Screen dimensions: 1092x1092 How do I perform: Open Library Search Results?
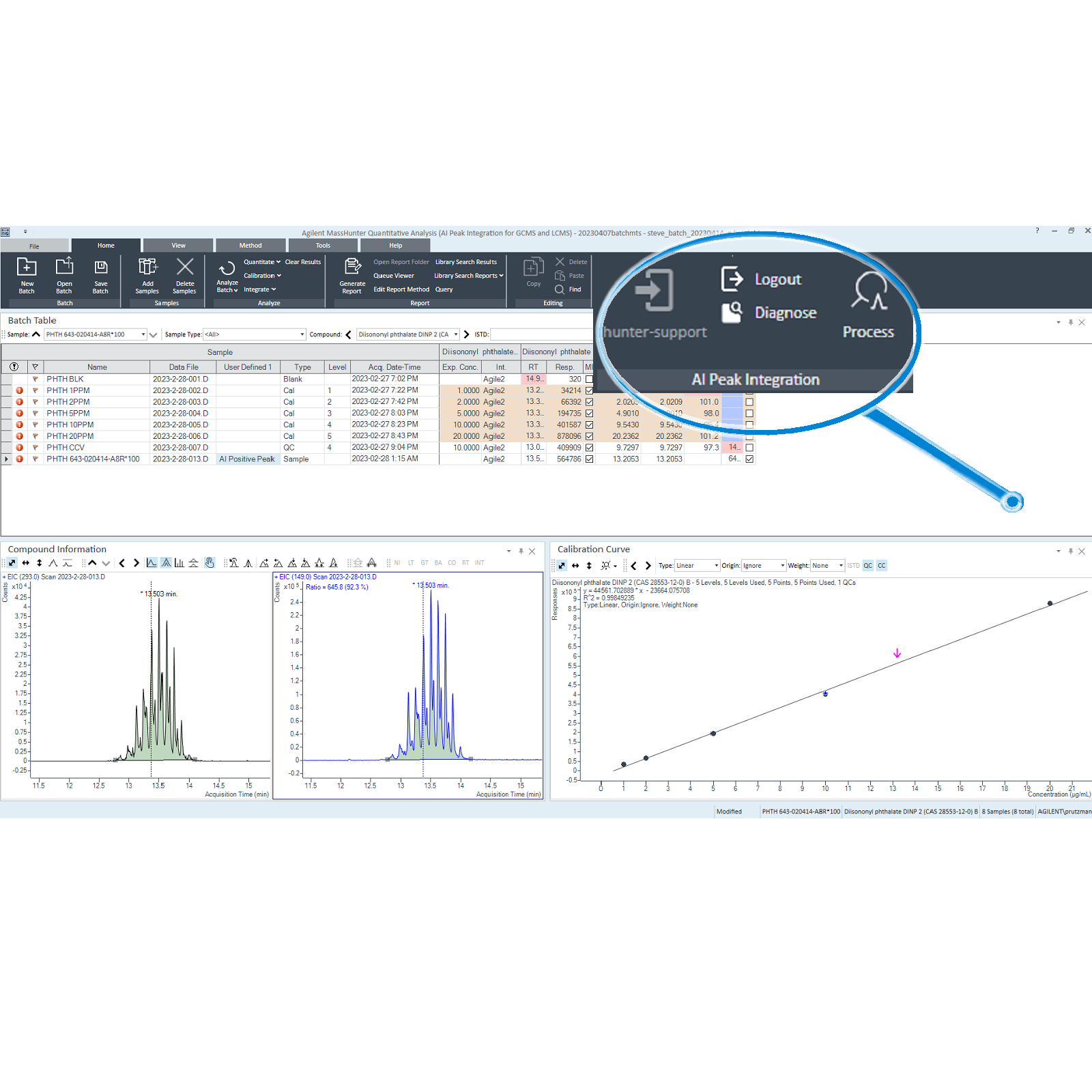tap(466, 262)
